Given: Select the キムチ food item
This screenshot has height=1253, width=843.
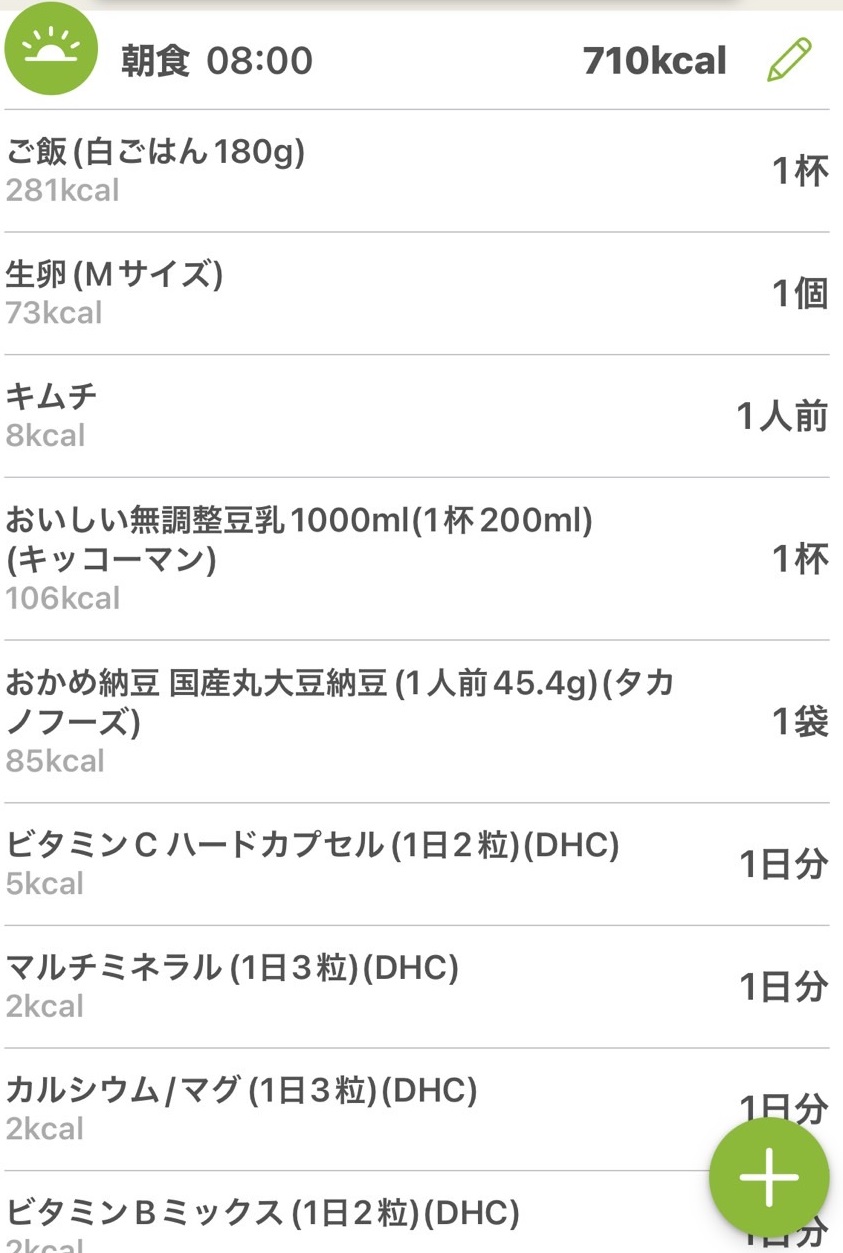Looking at the screenshot, I should pyautogui.click(x=416, y=416).
